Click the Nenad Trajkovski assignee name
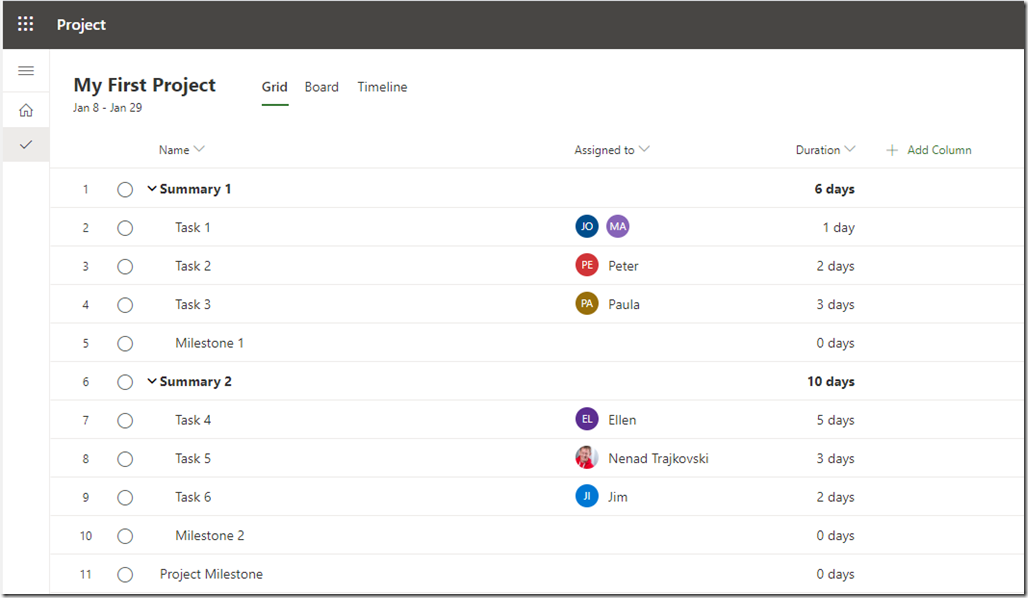This screenshot has height=598, width=1028. 658,458
